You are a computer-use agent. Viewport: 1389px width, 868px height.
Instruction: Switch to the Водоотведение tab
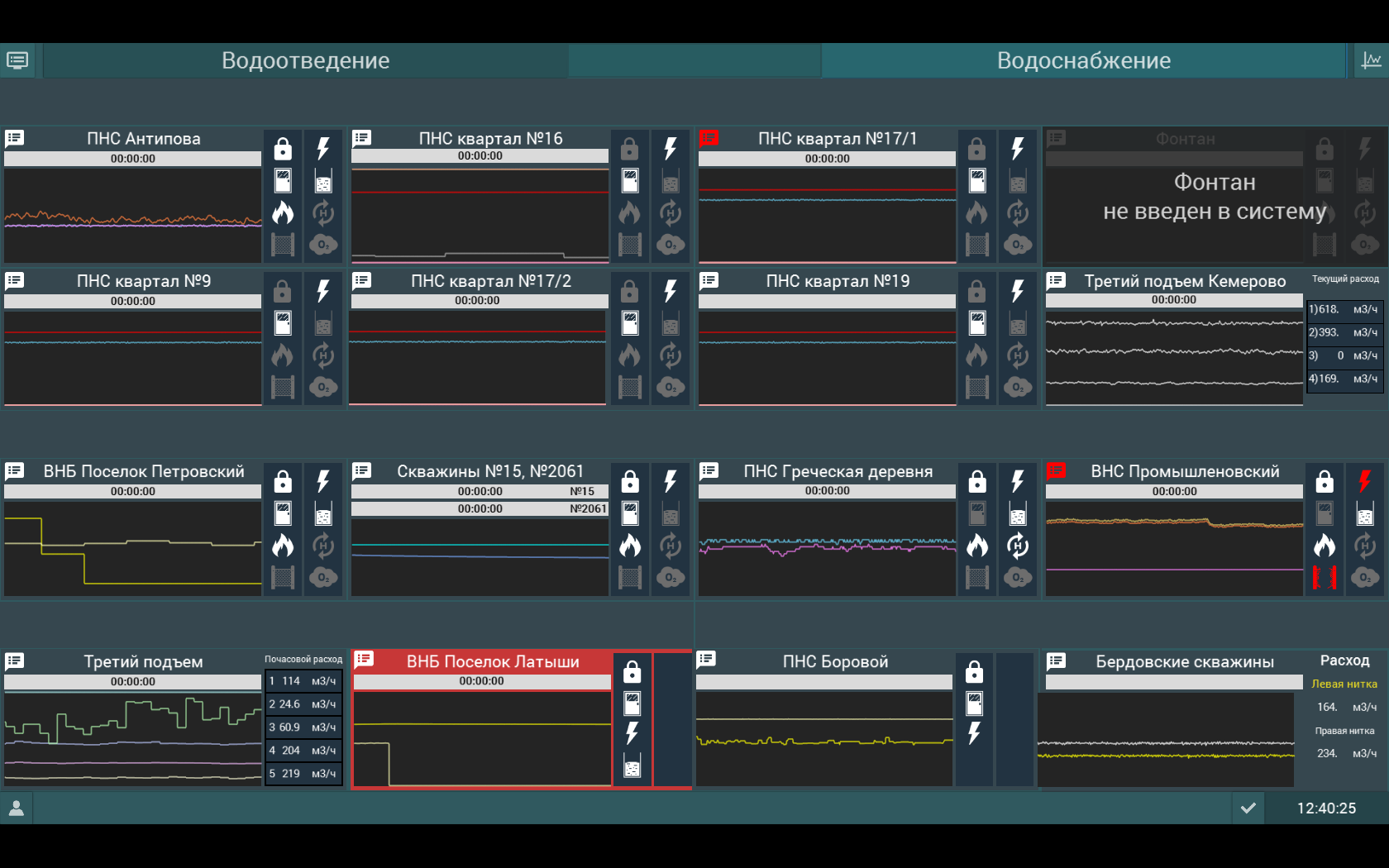pos(305,60)
